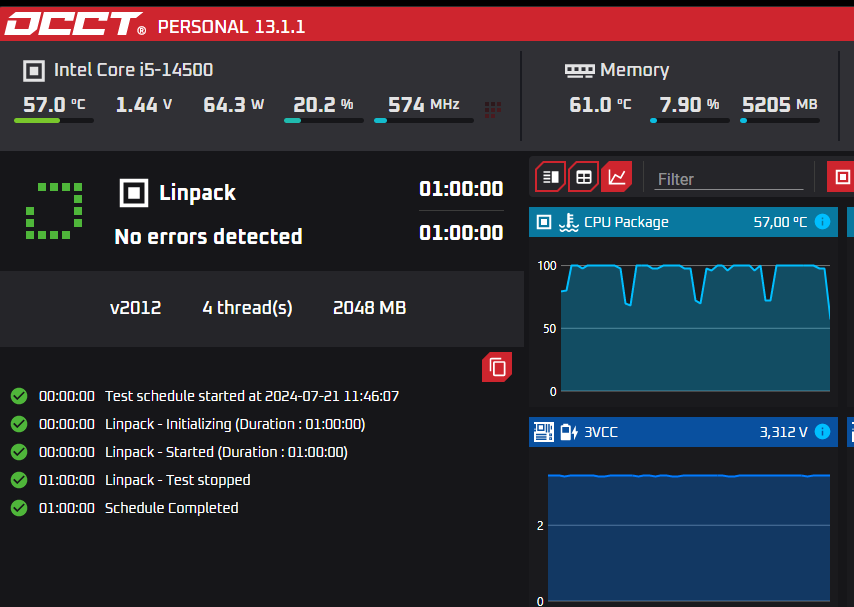Click the CPU usage percentage bar
Viewport: 854px width, 607px height.
click(x=323, y=120)
